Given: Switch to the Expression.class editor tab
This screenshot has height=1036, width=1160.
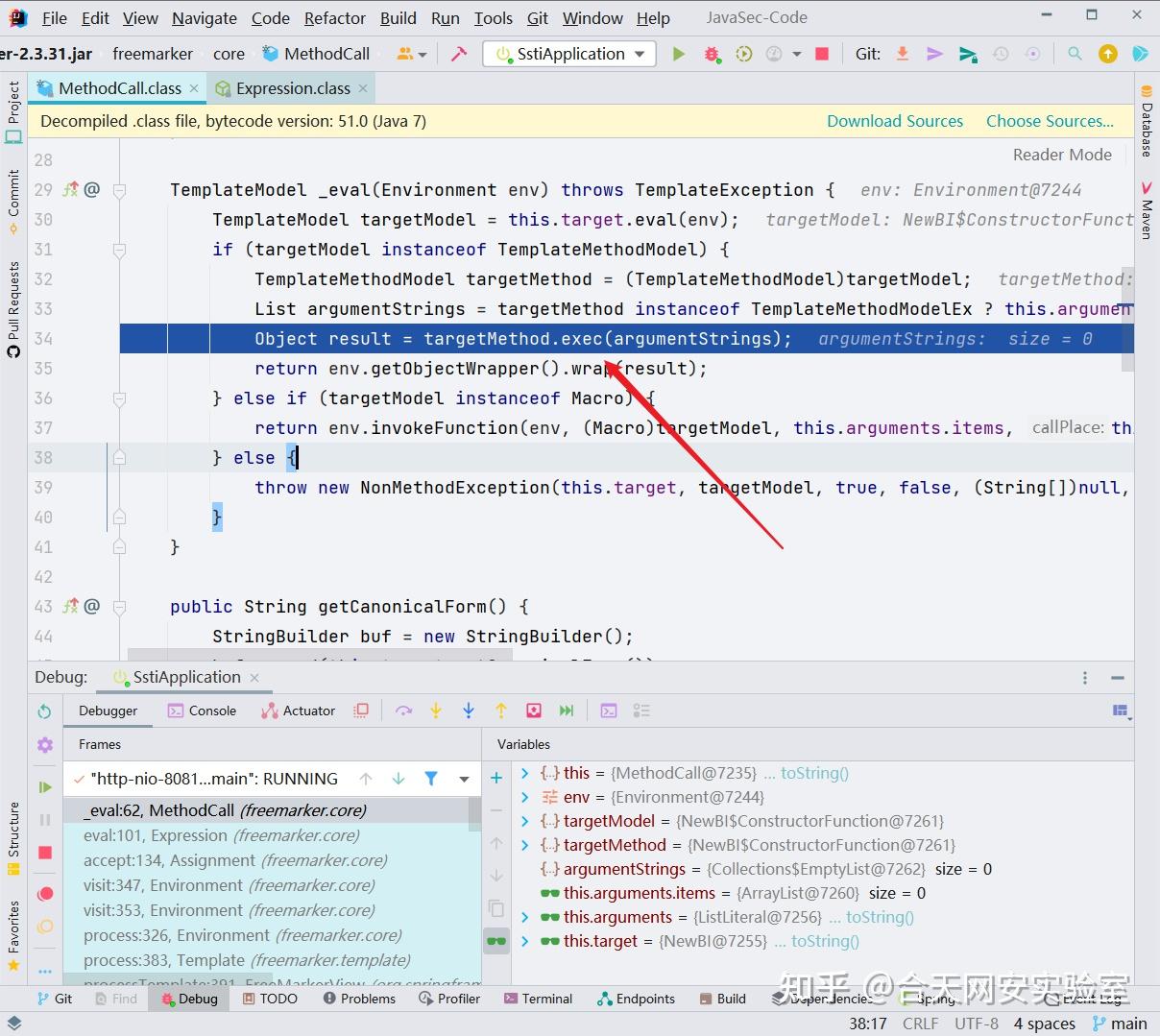Looking at the screenshot, I should click(293, 88).
